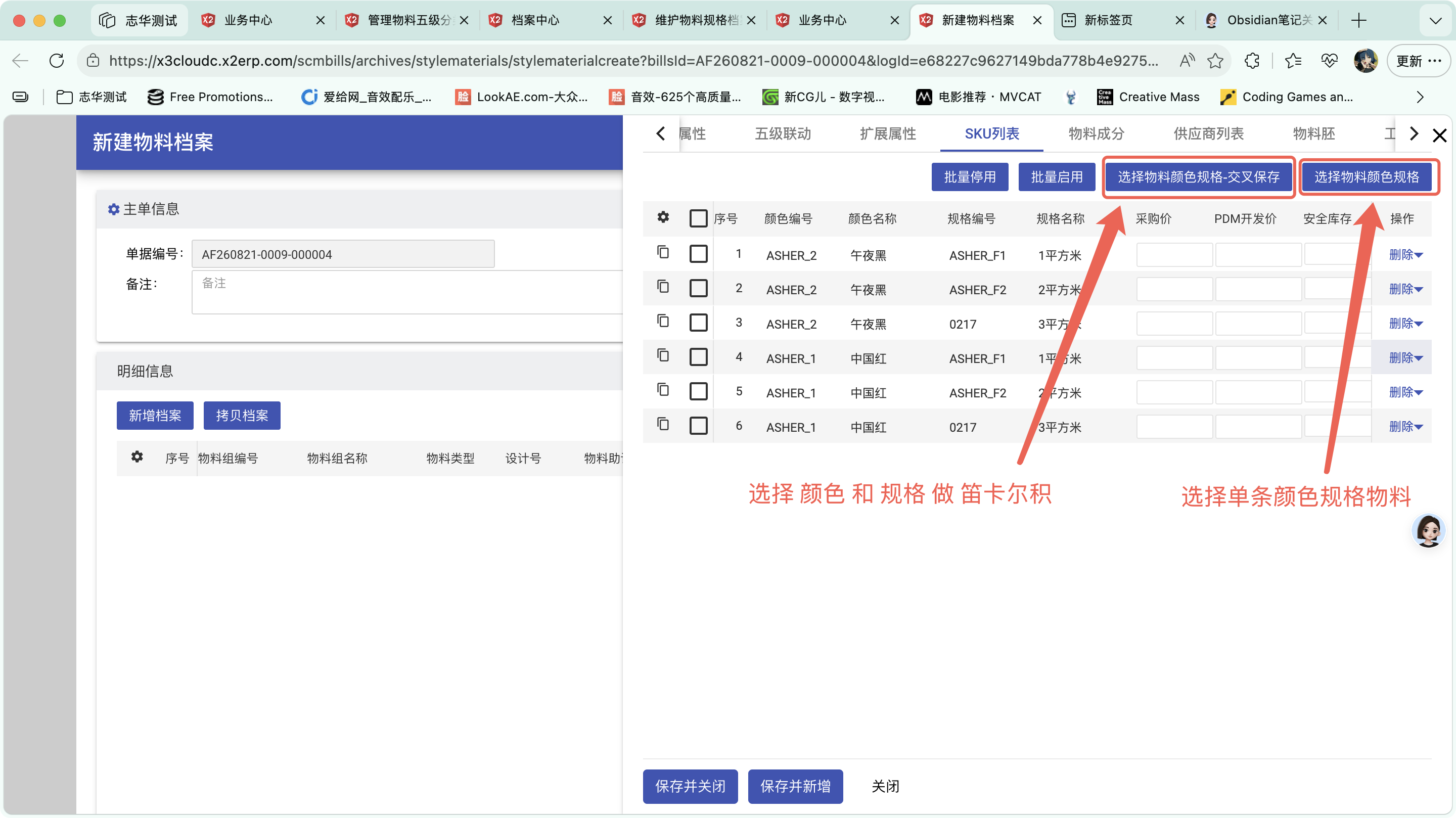Open the browser profile avatar

point(1366,61)
